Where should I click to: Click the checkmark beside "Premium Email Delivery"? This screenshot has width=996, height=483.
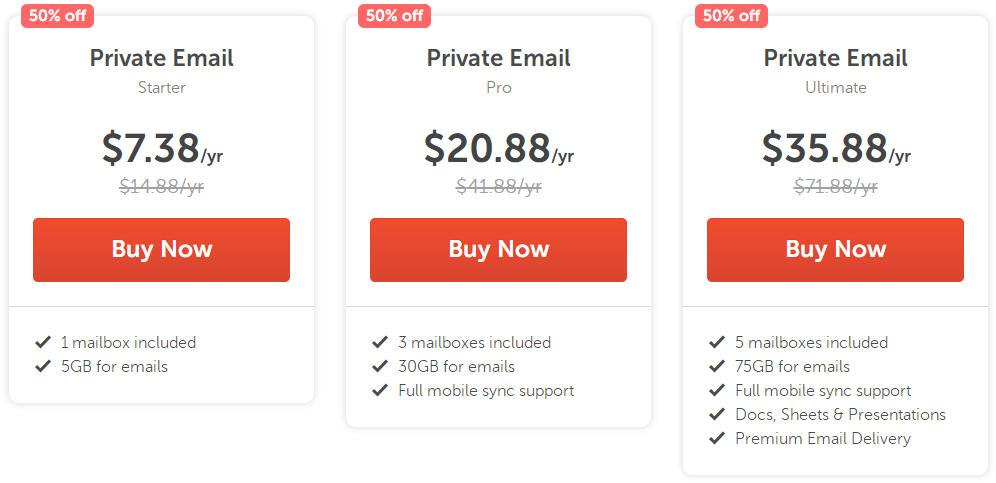pyautogui.click(x=717, y=438)
